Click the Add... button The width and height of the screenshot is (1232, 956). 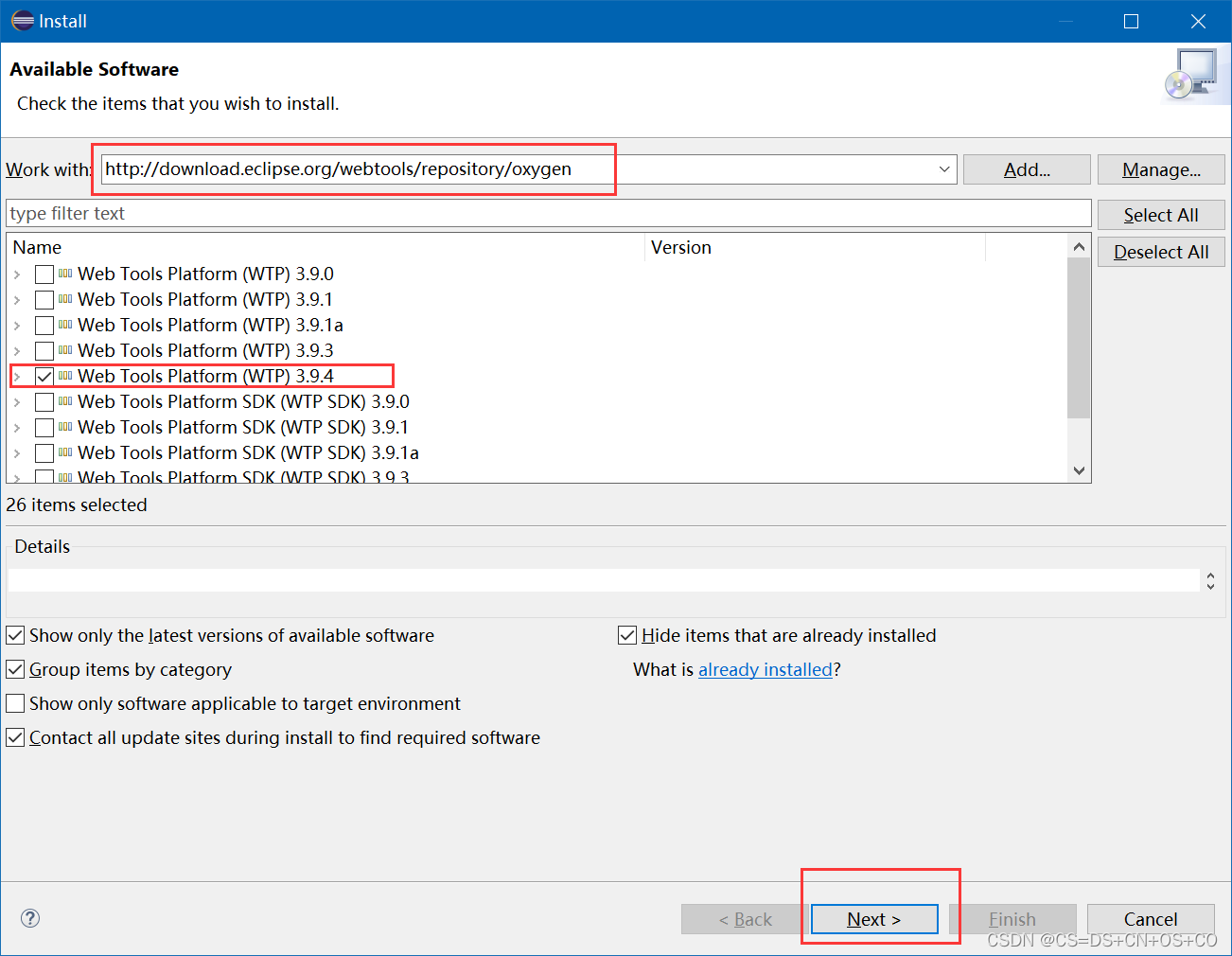1027,169
